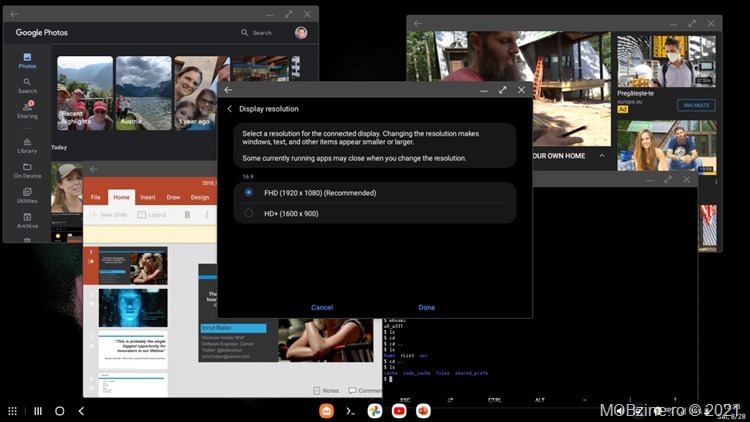Select the blue face slide thumbnail
750x422 pixels.
[133, 308]
